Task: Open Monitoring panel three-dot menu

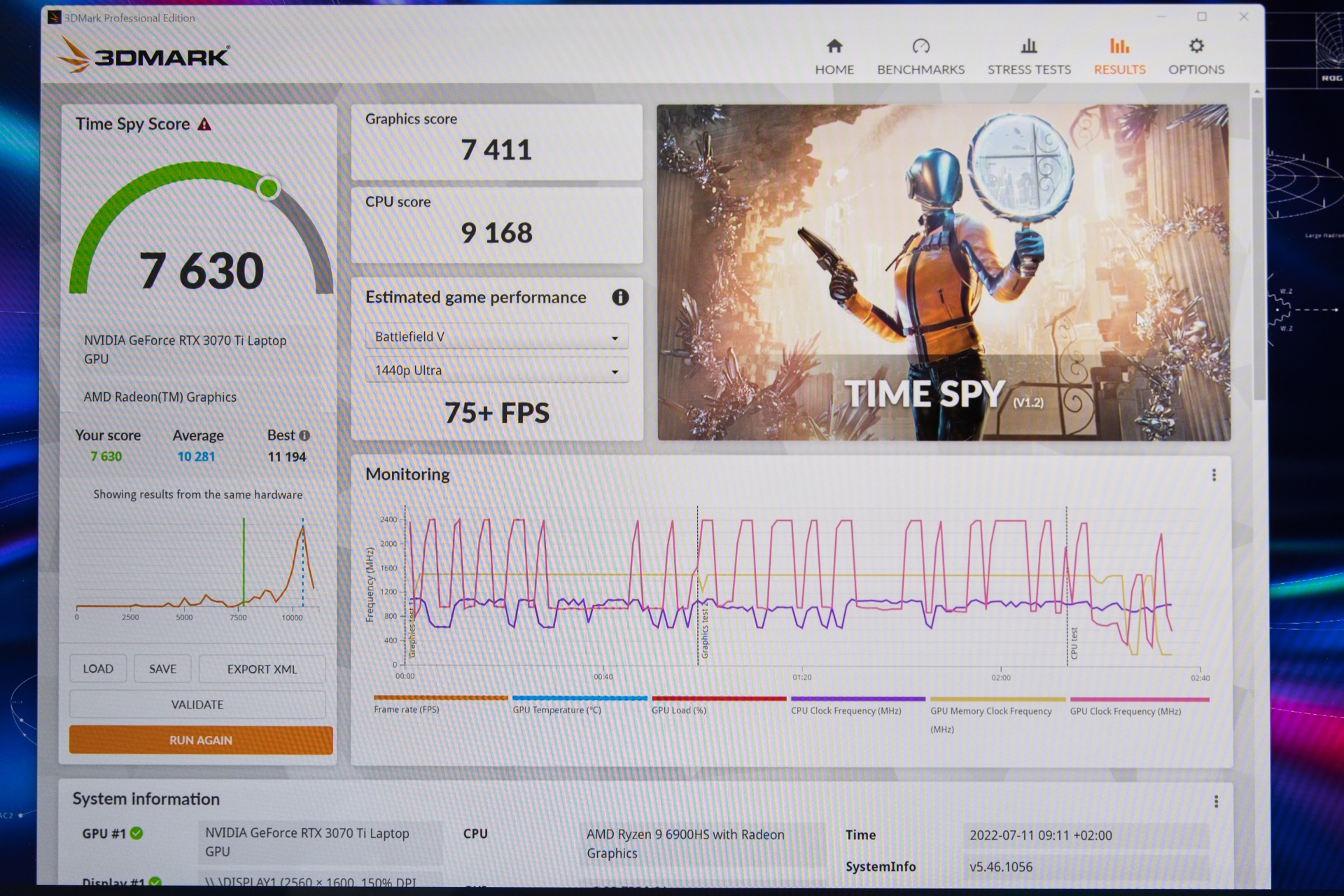Action: tap(1214, 475)
